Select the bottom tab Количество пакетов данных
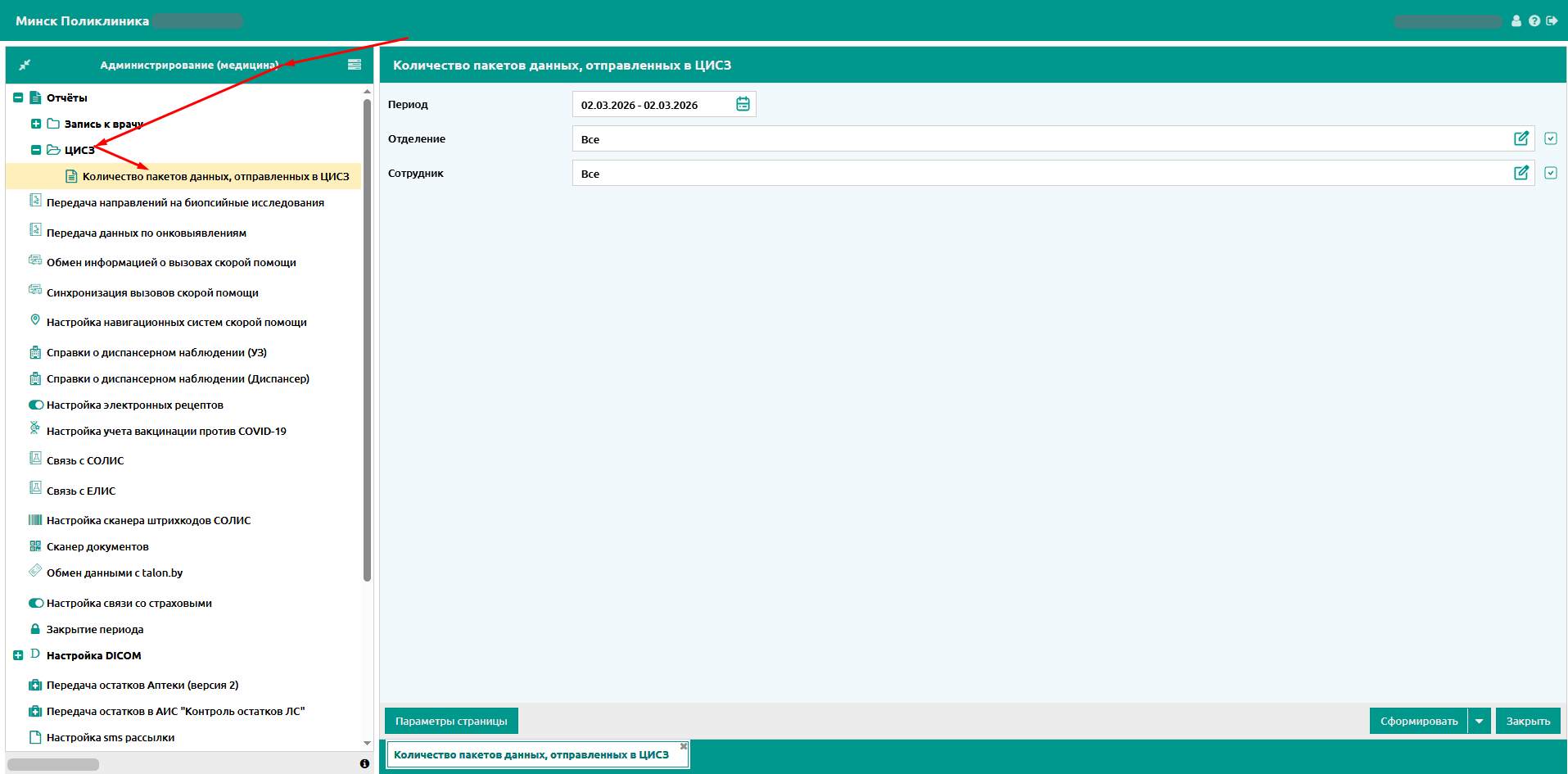This screenshot has height=774, width=1568. point(531,754)
